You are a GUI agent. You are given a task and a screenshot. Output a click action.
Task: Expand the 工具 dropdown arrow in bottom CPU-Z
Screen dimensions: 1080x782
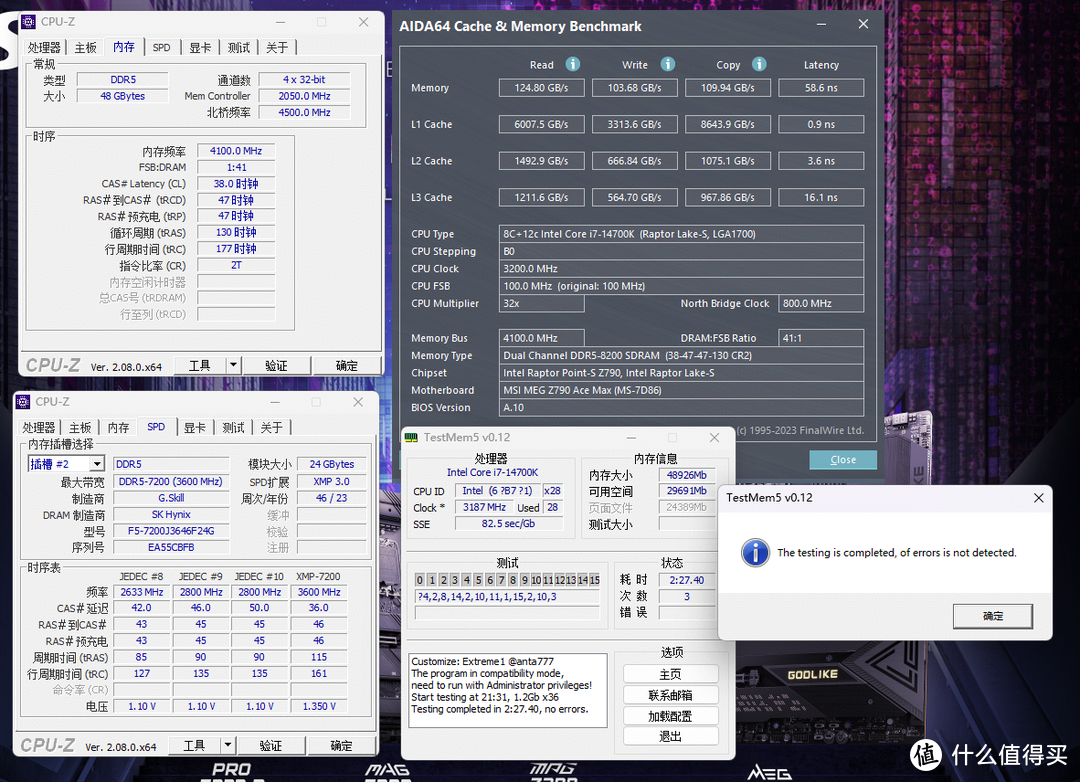pyautogui.click(x=228, y=745)
